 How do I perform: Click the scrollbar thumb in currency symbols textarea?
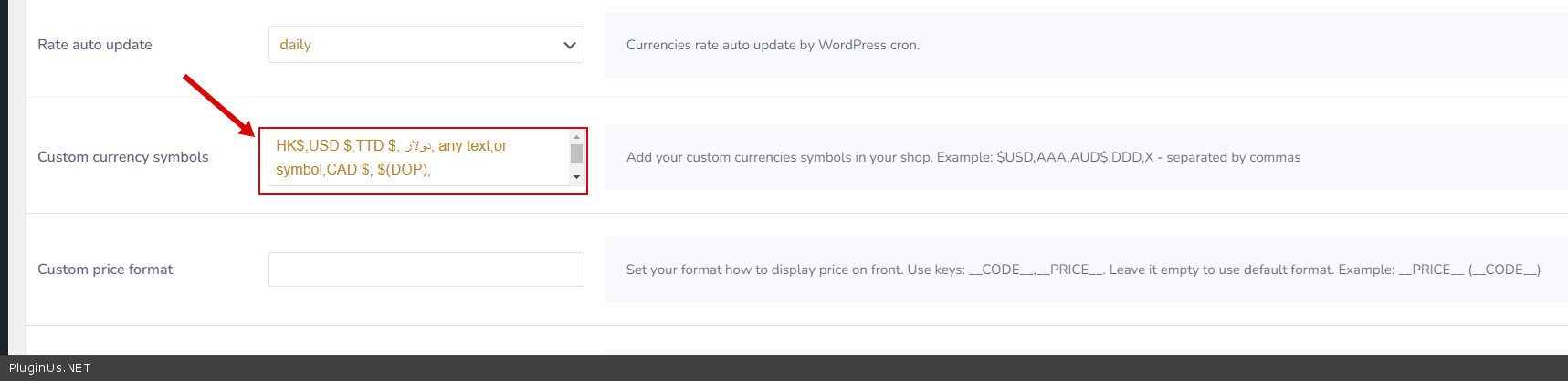tap(576, 153)
